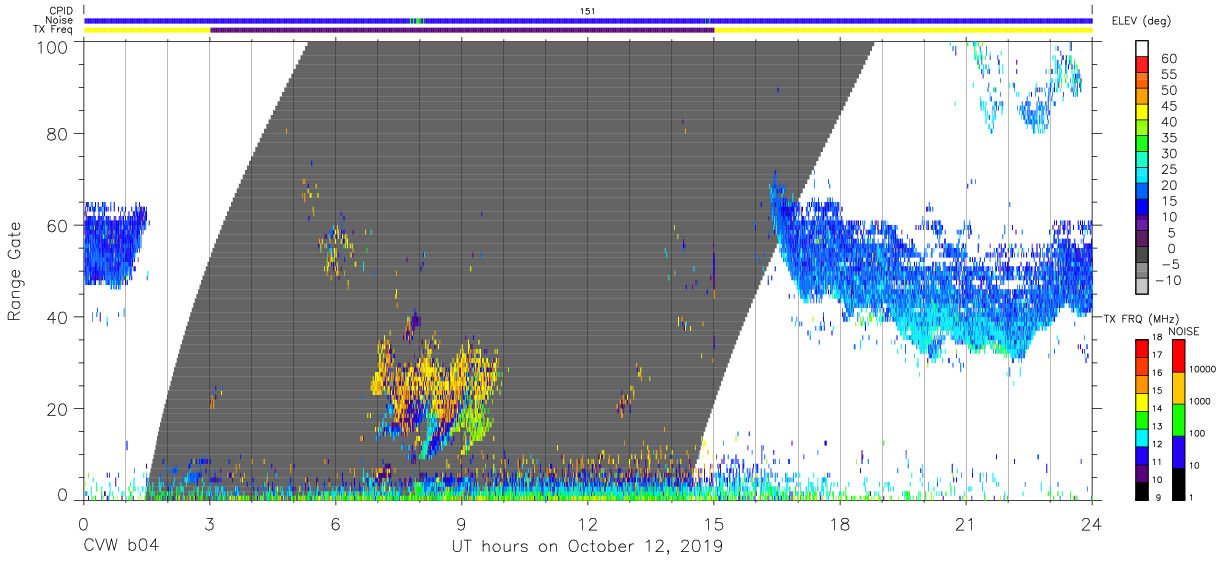The width and height of the screenshot is (1228, 567).
Task: Click the 'NOISE' legend title
Action: [x=1185, y=331]
